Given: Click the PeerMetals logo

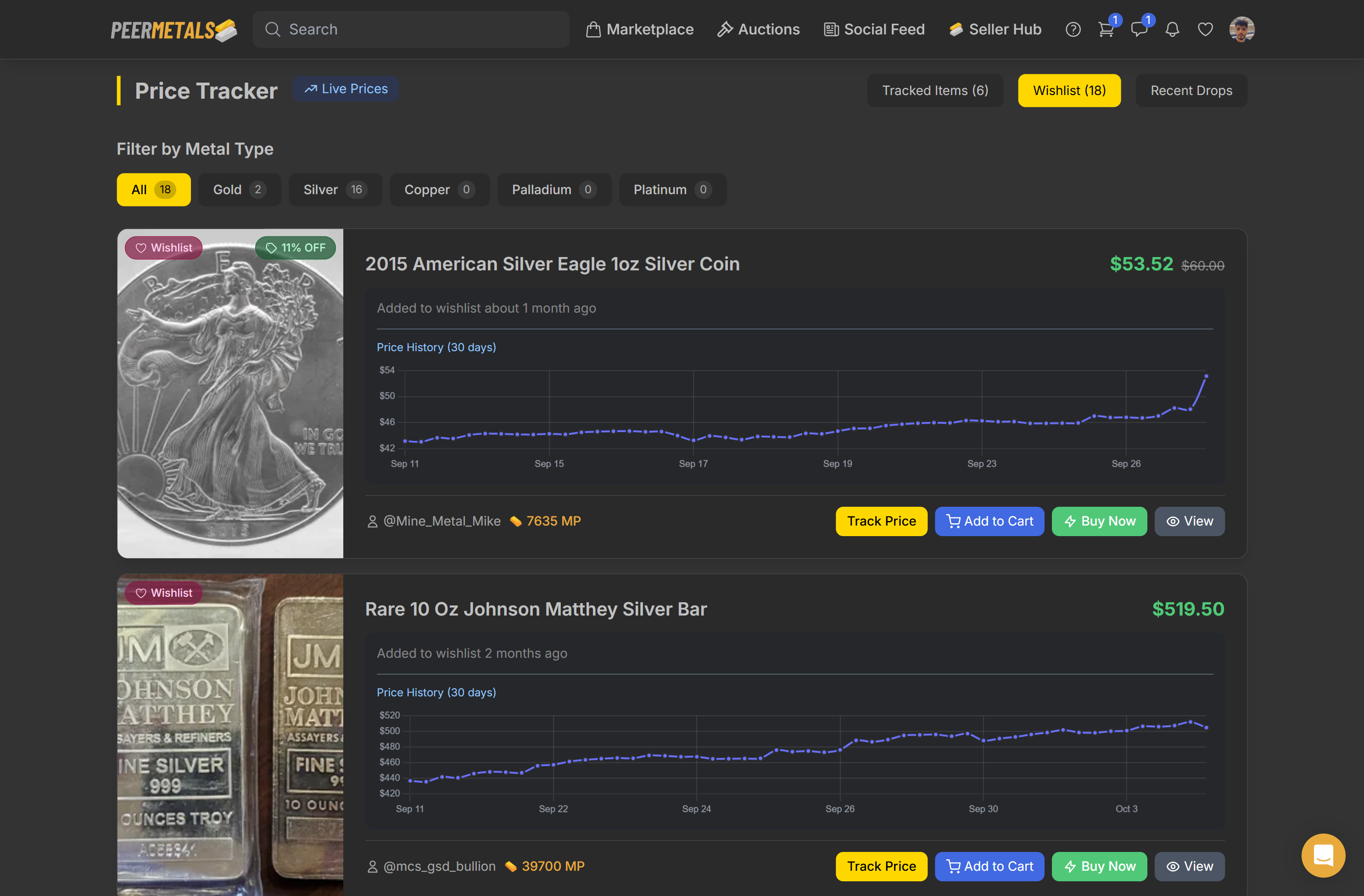Looking at the screenshot, I should coord(173,30).
